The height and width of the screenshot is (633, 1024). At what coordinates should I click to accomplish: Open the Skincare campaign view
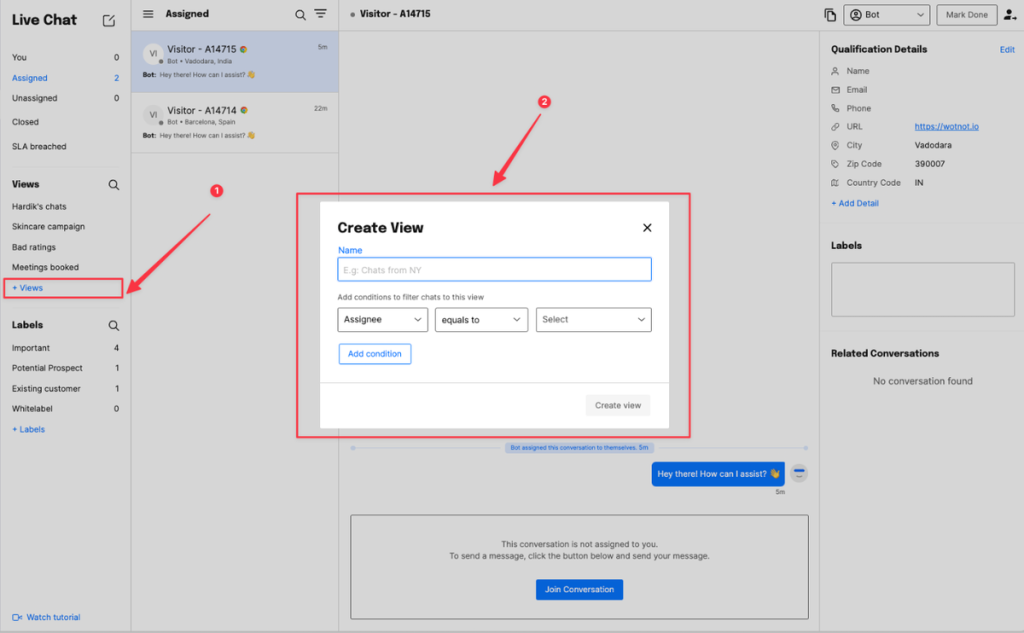(x=48, y=227)
